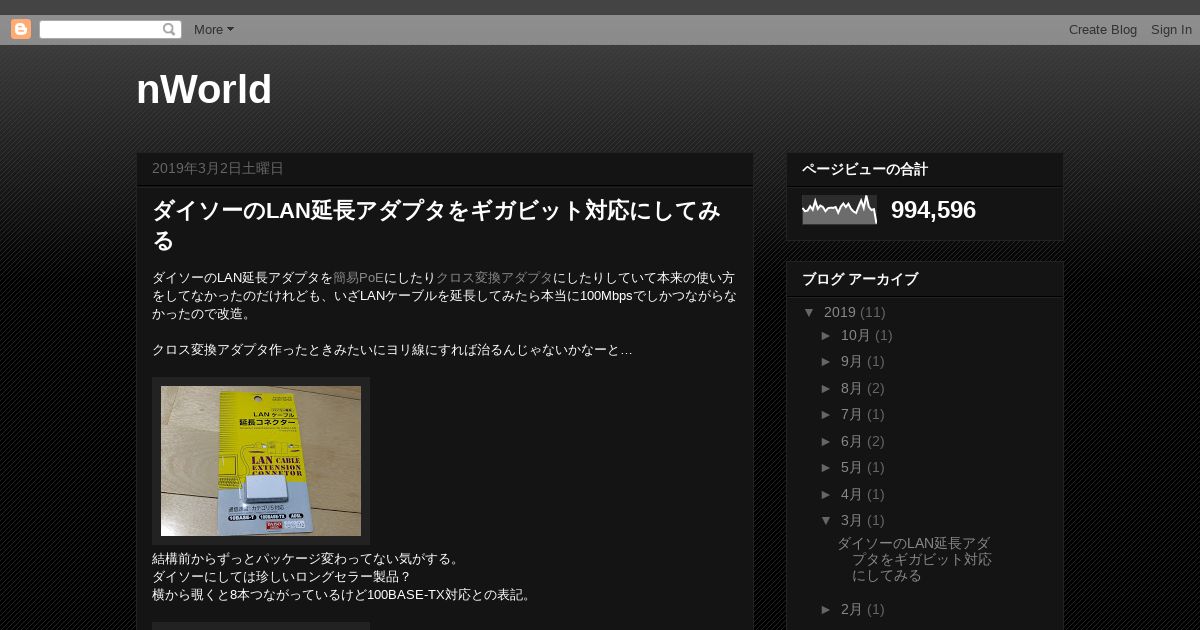Viewport: 1200px width, 630px height.
Task: Expand the 2月 archive month
Action: click(x=827, y=609)
